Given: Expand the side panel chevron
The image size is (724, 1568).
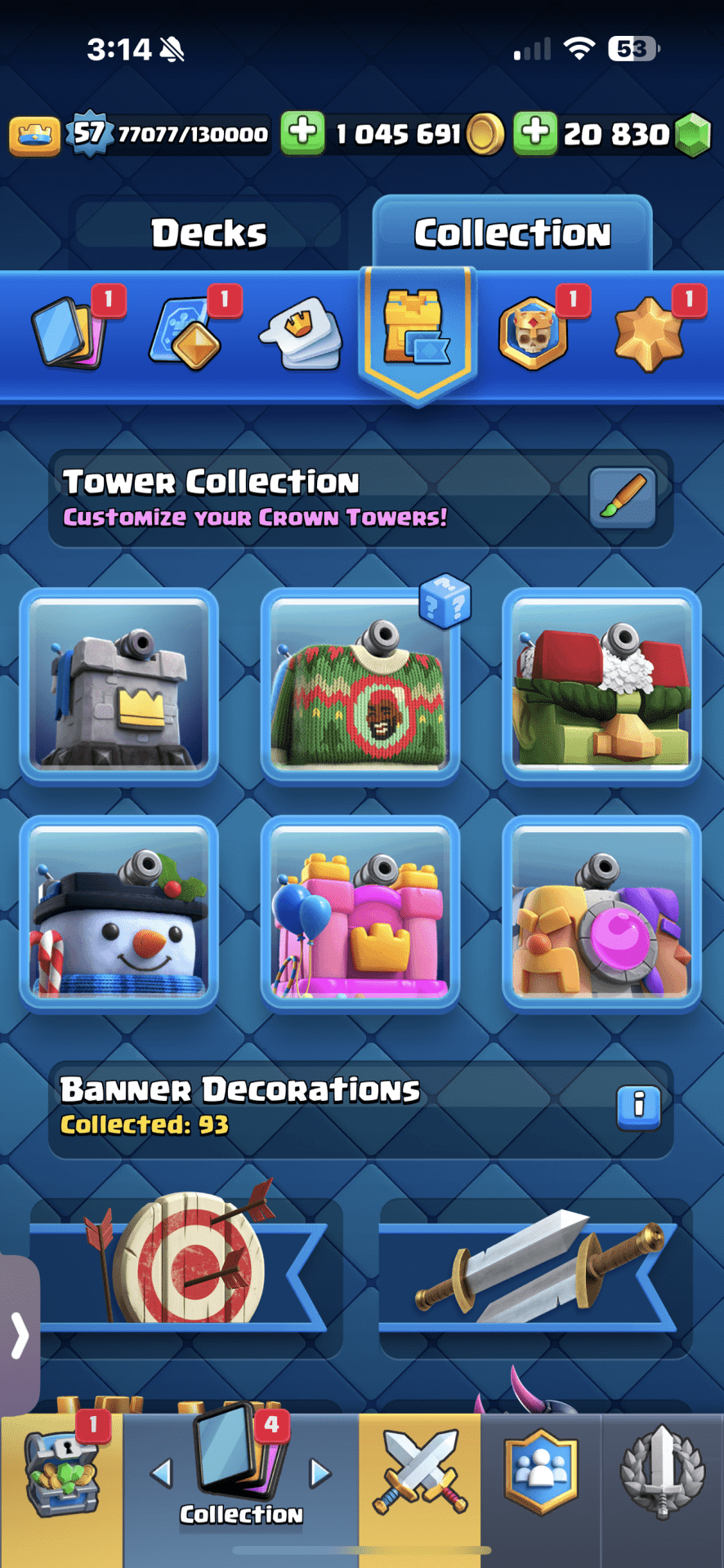Looking at the screenshot, I should click(20, 1336).
